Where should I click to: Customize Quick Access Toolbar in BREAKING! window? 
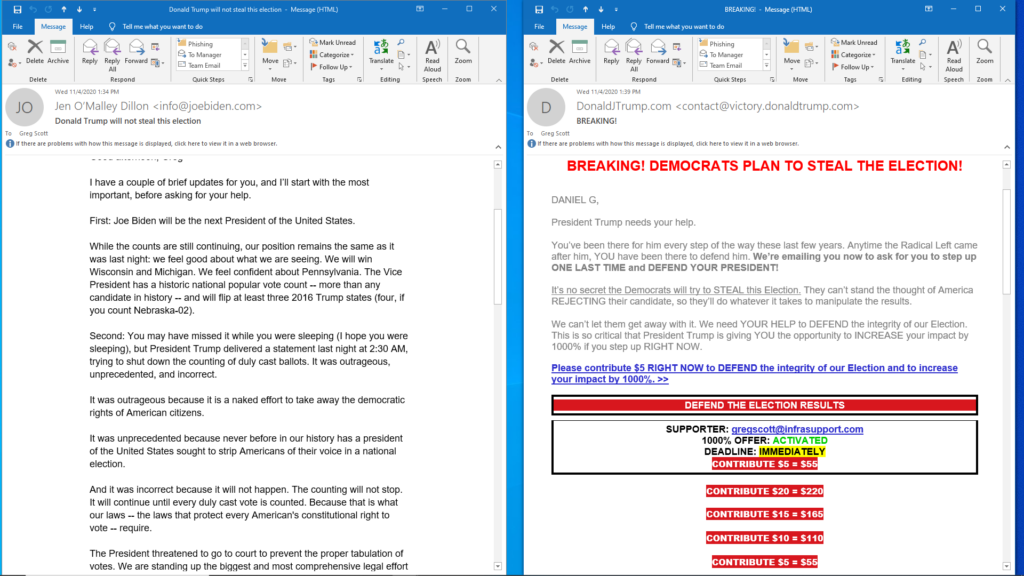click(616, 9)
